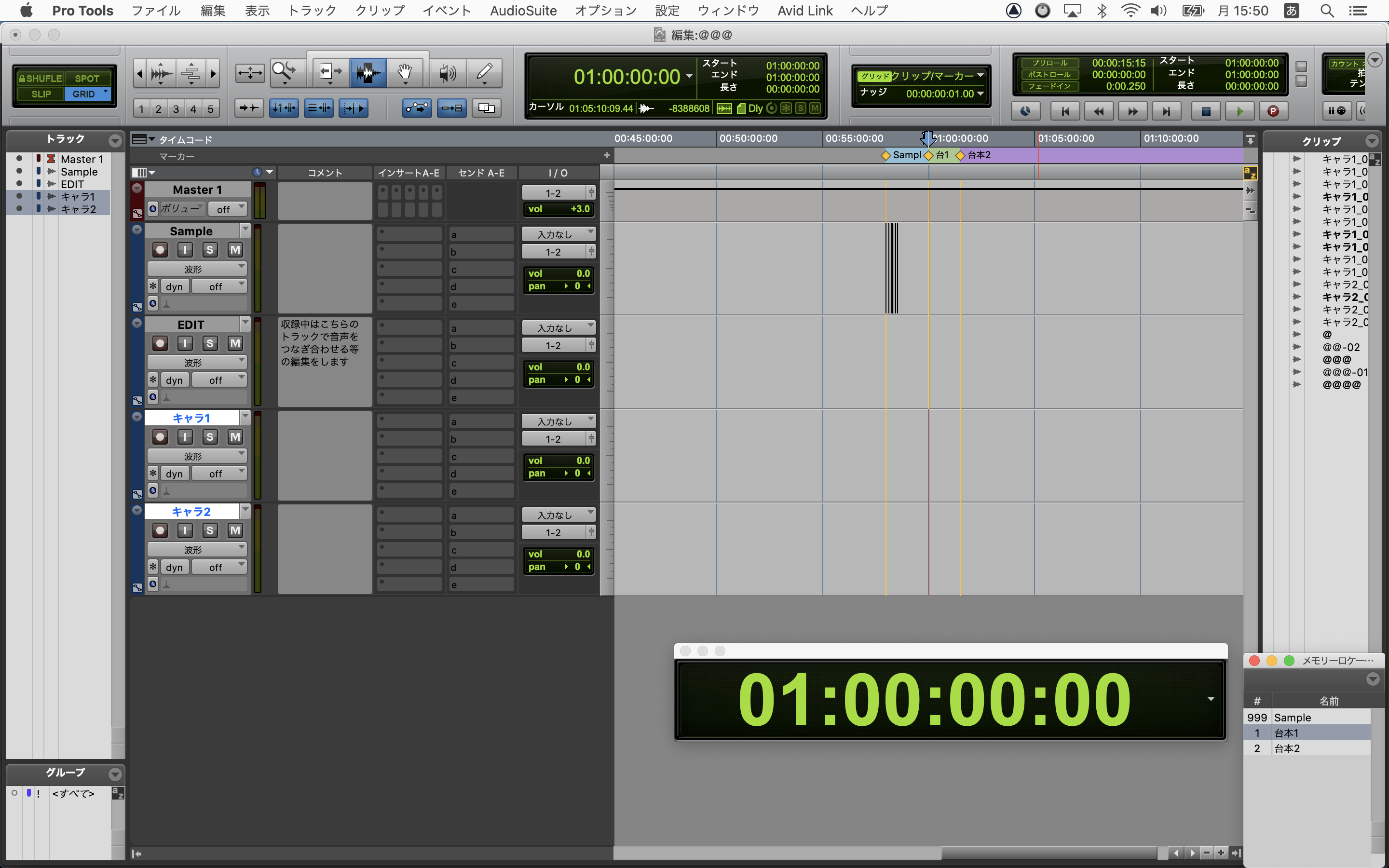Expand the クリップ list panel menu
The width and height of the screenshot is (1389, 868).
[x=1372, y=141]
